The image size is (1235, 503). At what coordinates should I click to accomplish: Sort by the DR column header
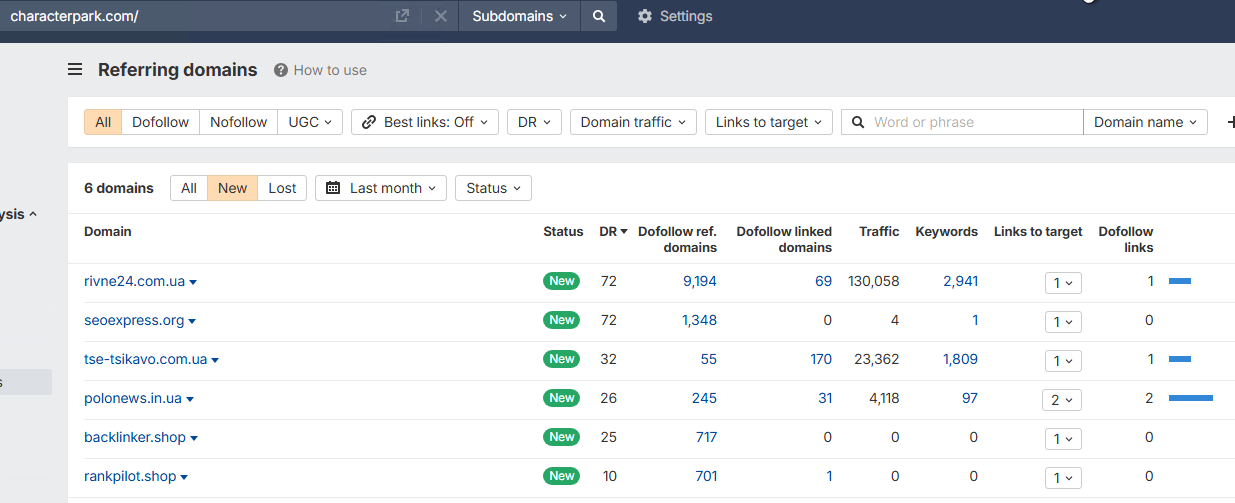613,231
